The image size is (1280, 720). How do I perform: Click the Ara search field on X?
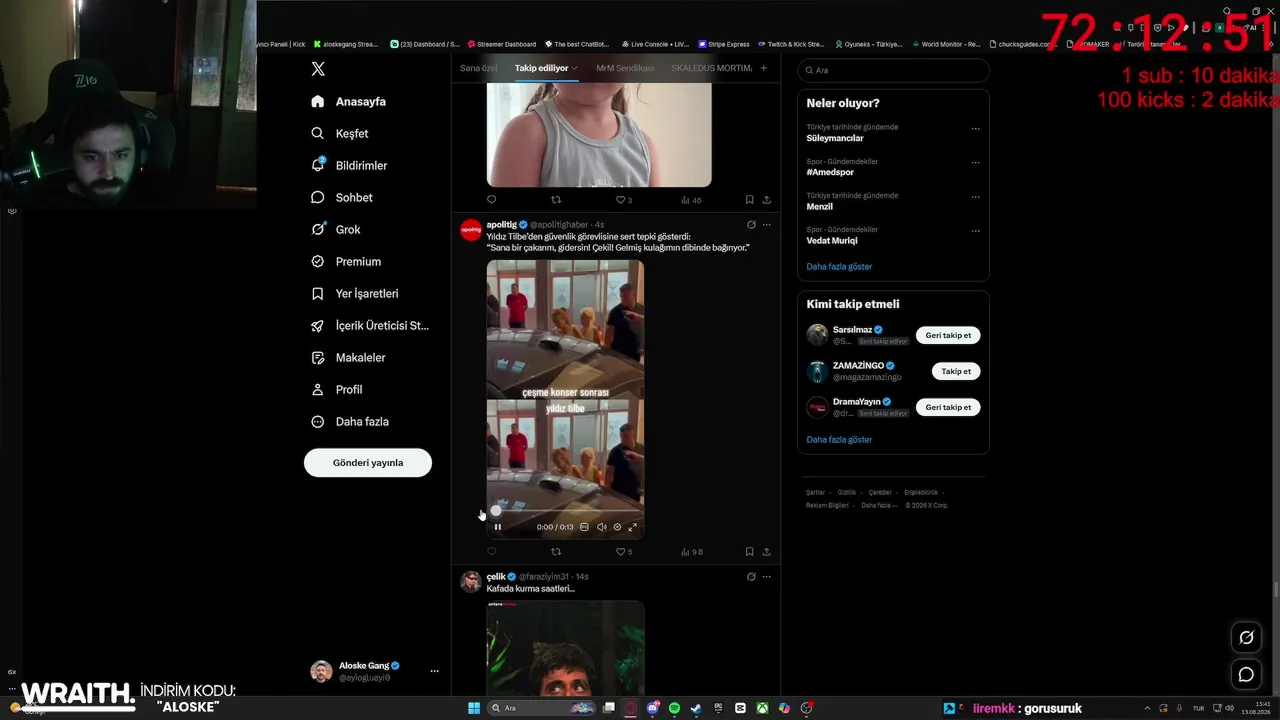pyautogui.click(x=893, y=70)
